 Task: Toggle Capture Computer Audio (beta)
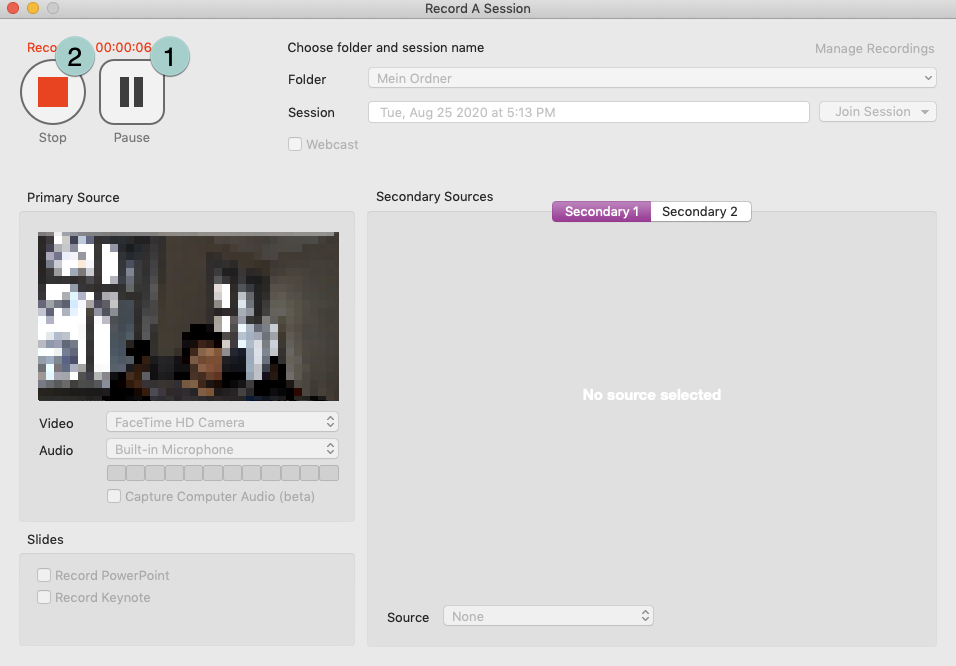point(115,496)
